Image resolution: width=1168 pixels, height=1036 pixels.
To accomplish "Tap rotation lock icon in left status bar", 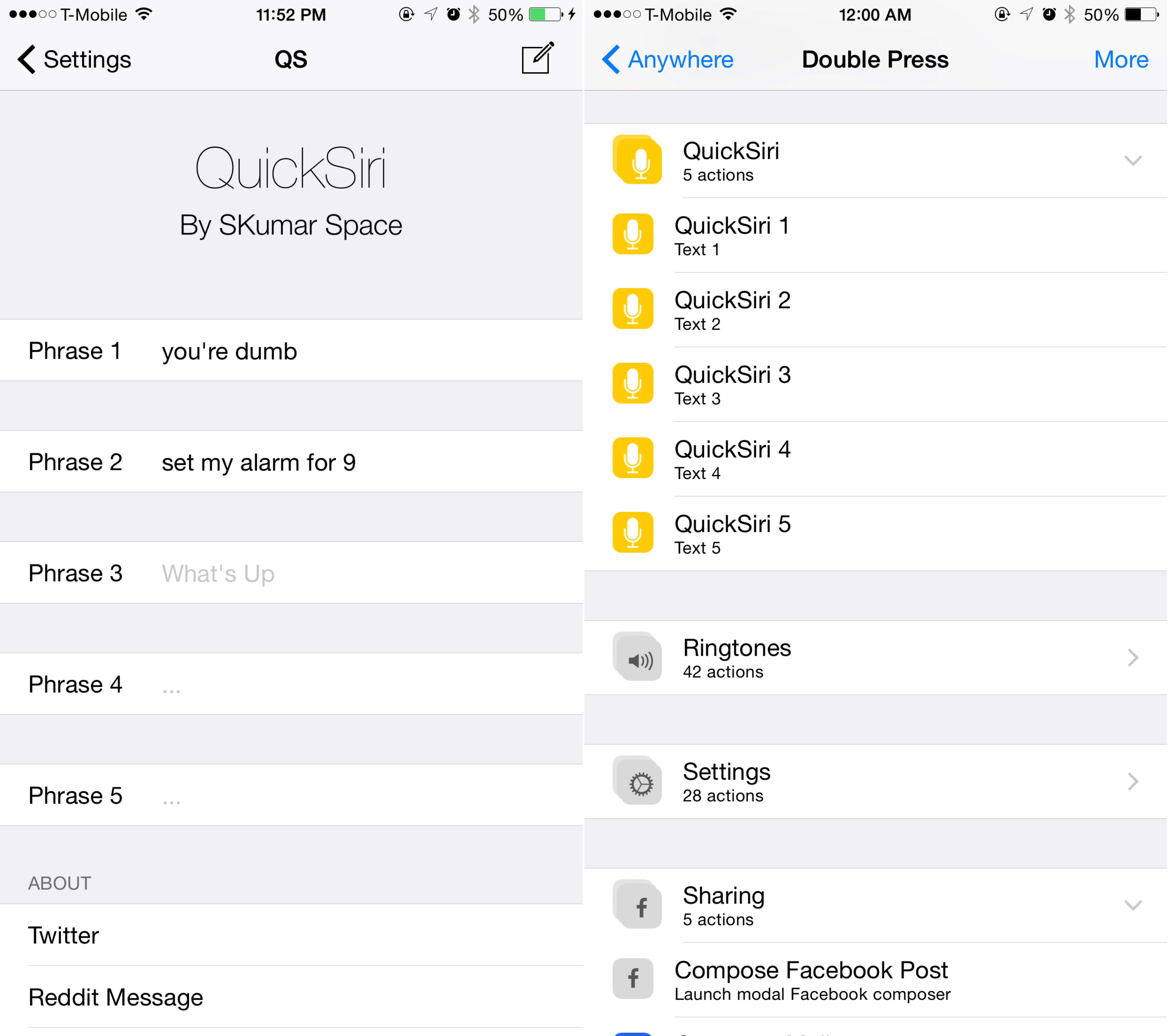I will pyautogui.click(x=406, y=14).
